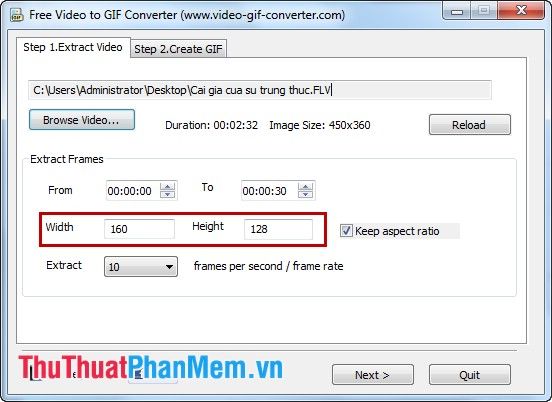Open the frame rate dropdown
Viewport: 552px width, 402px height.
(x=141, y=266)
